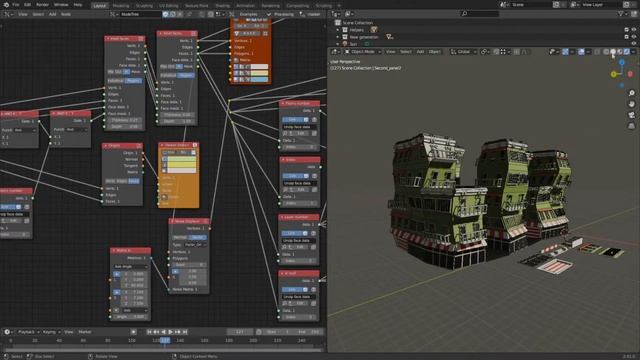This screenshot has width=640, height=360.
Task: Click the current frame number field
Action: [x=240, y=332]
